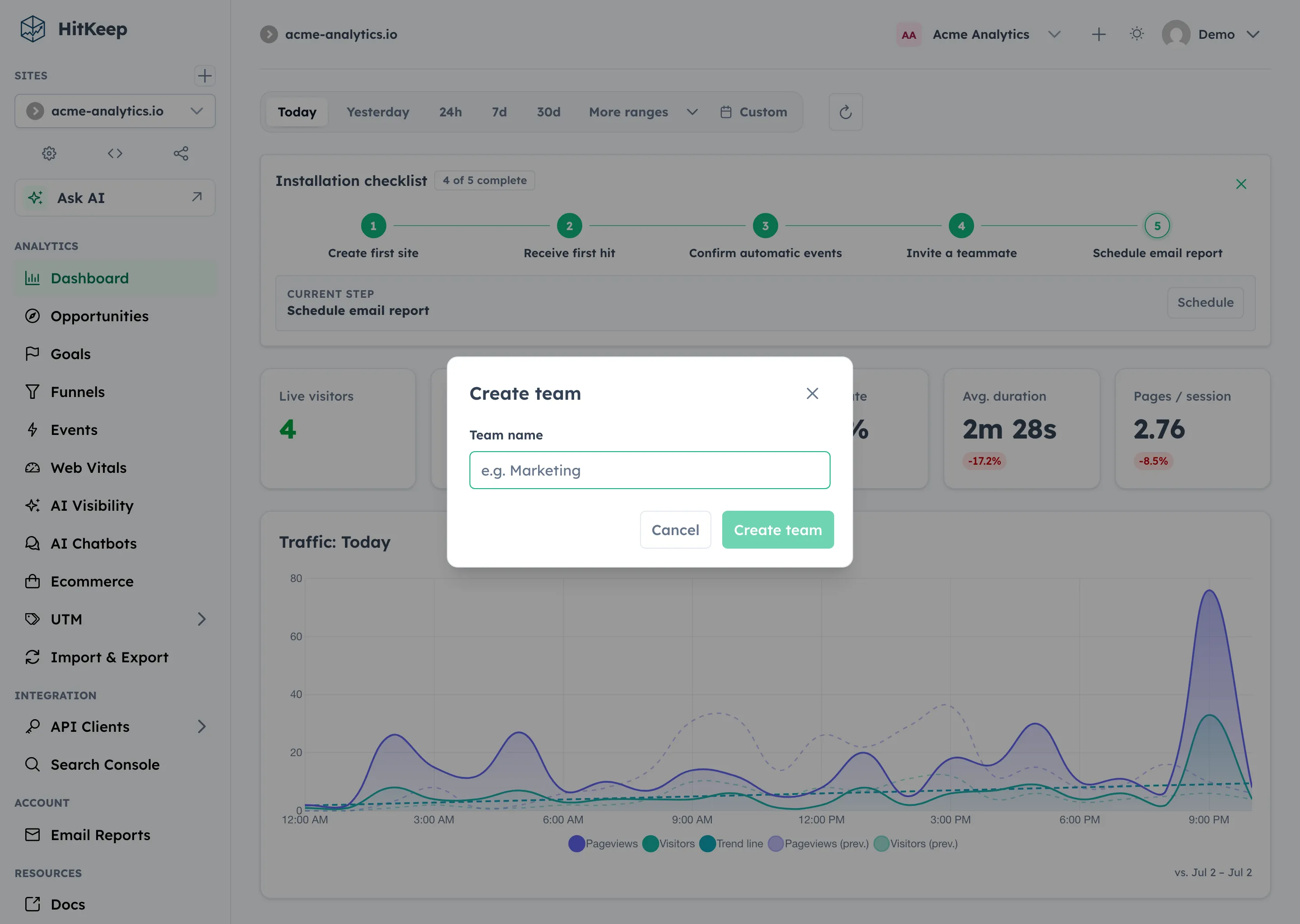Click the Avg. duration card
The image size is (1300, 924).
(1021, 429)
